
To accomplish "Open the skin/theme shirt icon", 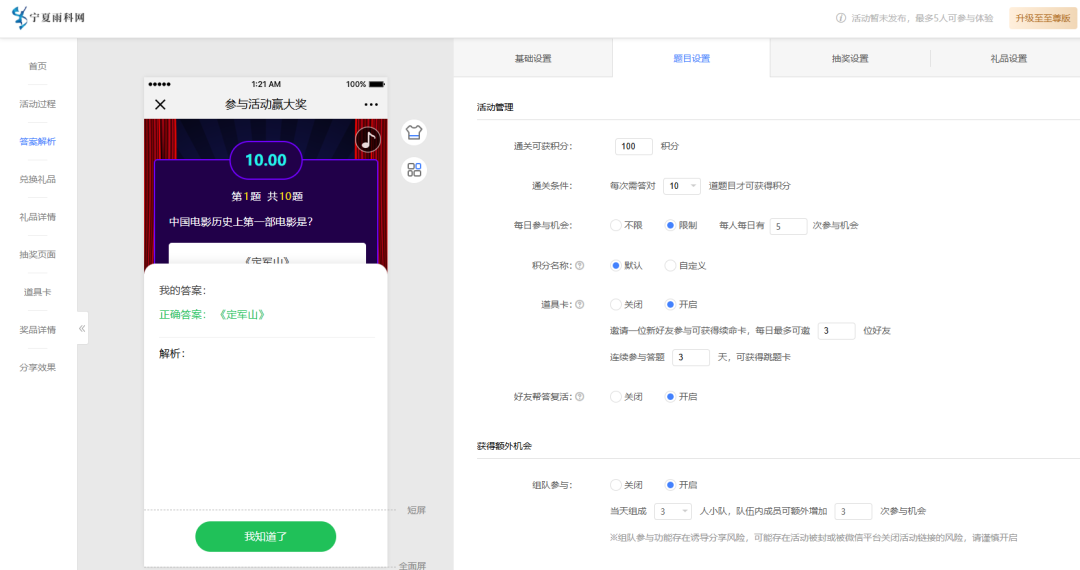I will point(414,132).
